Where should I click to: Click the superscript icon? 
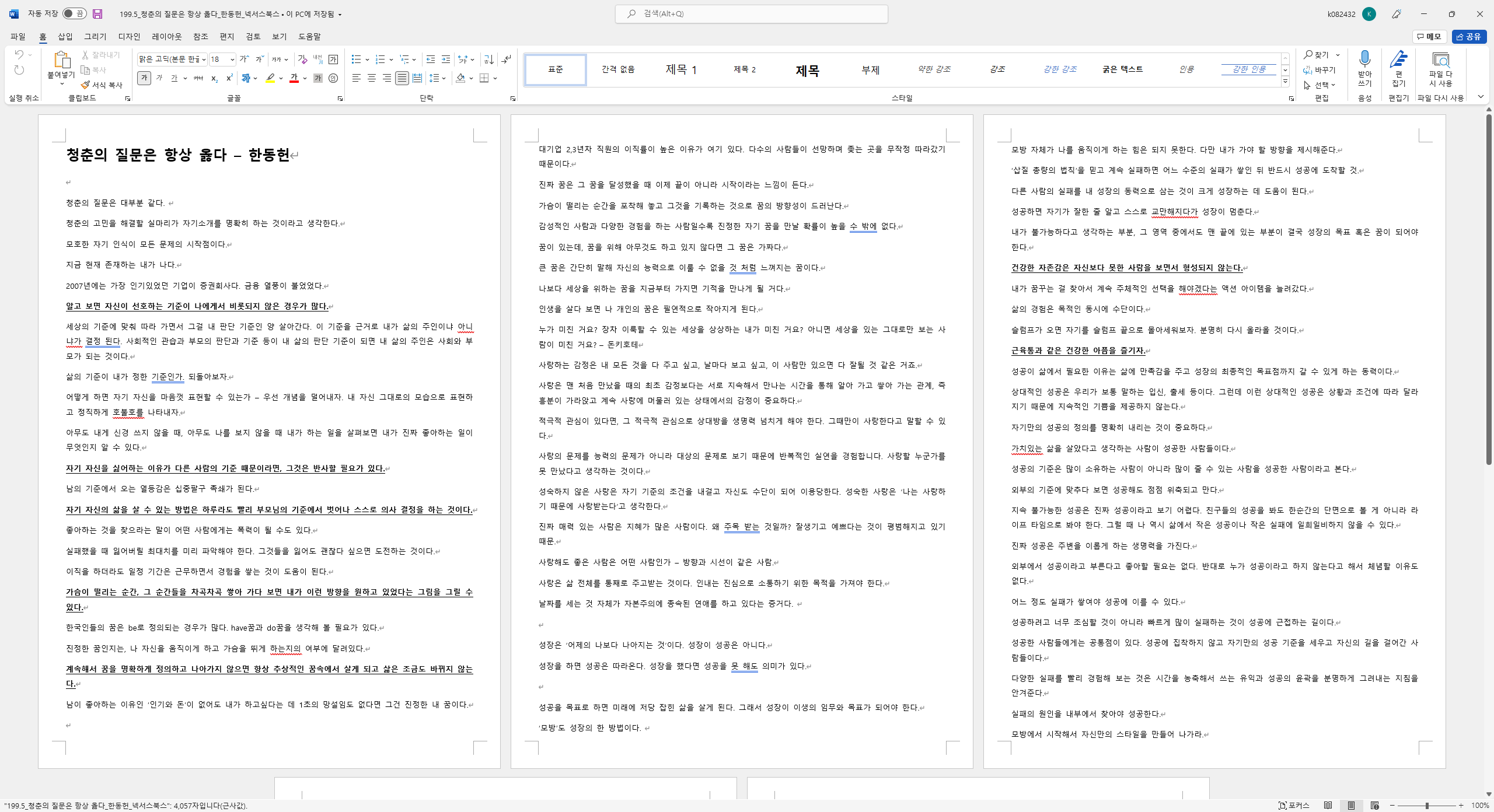[x=229, y=78]
